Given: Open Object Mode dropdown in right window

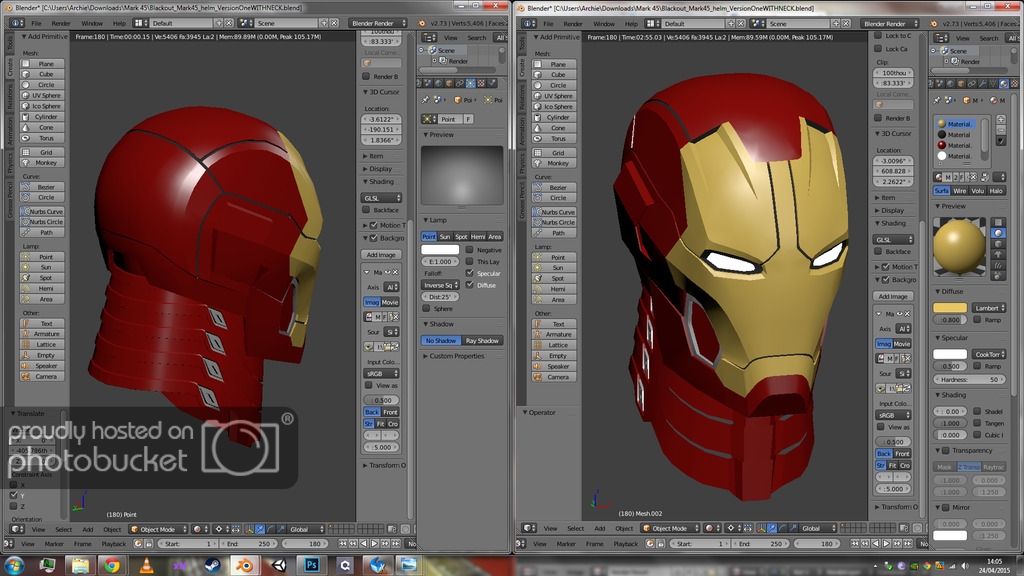Looking at the screenshot, I should [x=669, y=528].
